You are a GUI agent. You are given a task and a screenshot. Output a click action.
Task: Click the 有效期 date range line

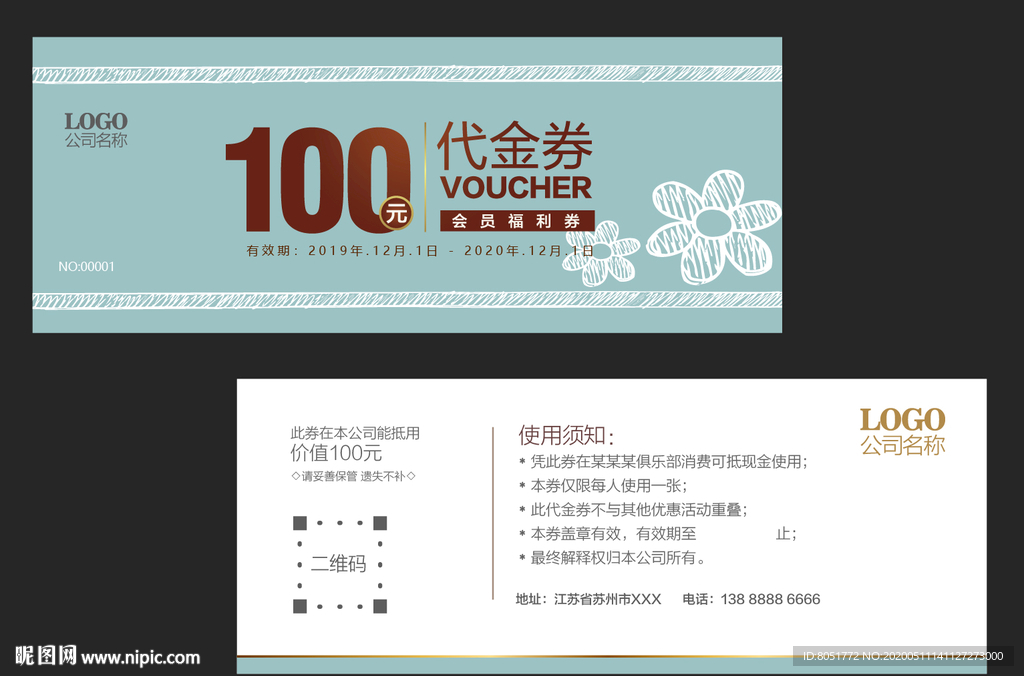click(420, 251)
